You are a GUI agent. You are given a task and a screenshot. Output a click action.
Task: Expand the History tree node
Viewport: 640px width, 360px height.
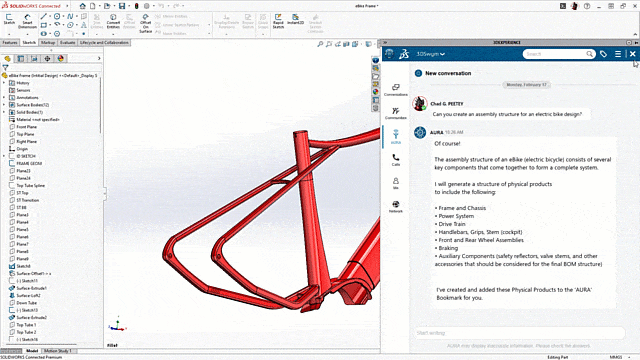pos(4,83)
